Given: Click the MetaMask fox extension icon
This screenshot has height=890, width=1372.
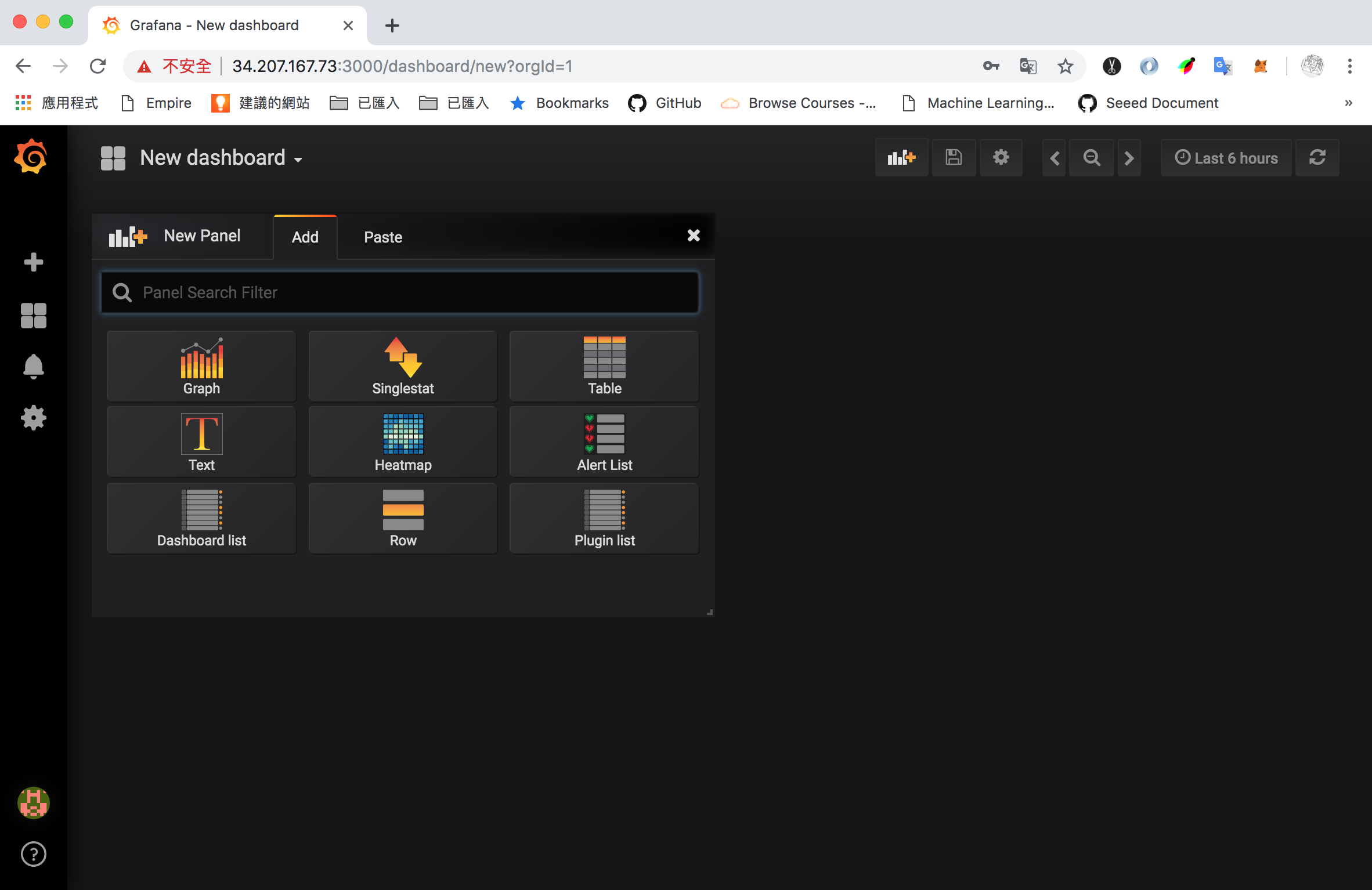Looking at the screenshot, I should (x=1260, y=66).
